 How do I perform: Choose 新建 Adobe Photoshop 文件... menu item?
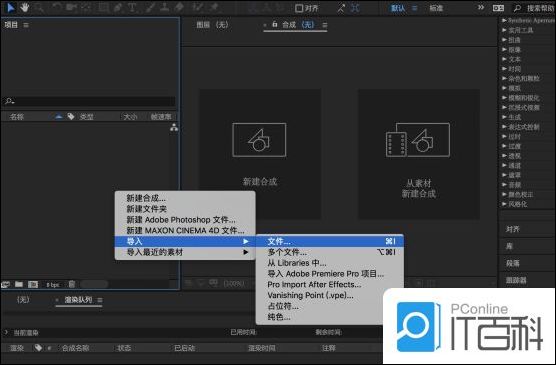pyautogui.click(x=185, y=220)
